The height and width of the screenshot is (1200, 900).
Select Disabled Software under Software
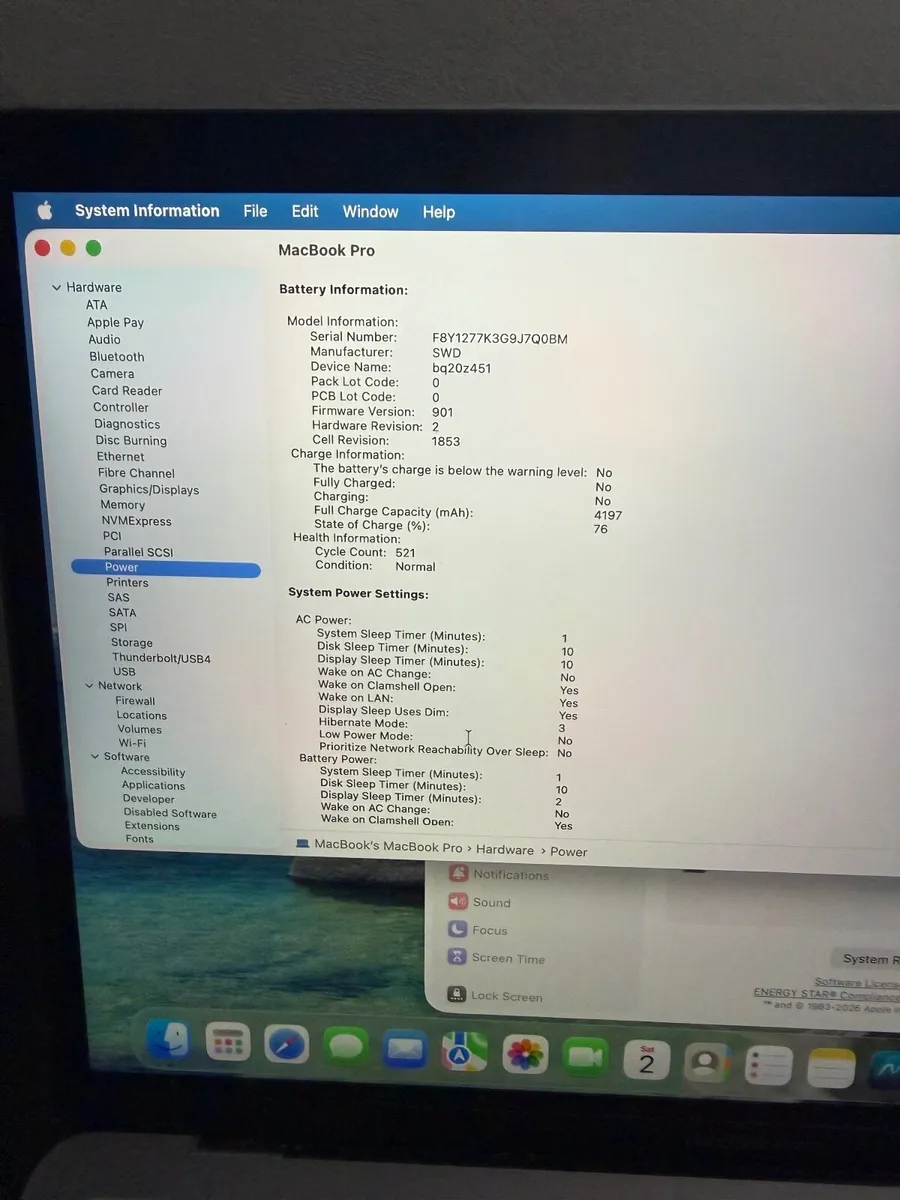click(170, 813)
